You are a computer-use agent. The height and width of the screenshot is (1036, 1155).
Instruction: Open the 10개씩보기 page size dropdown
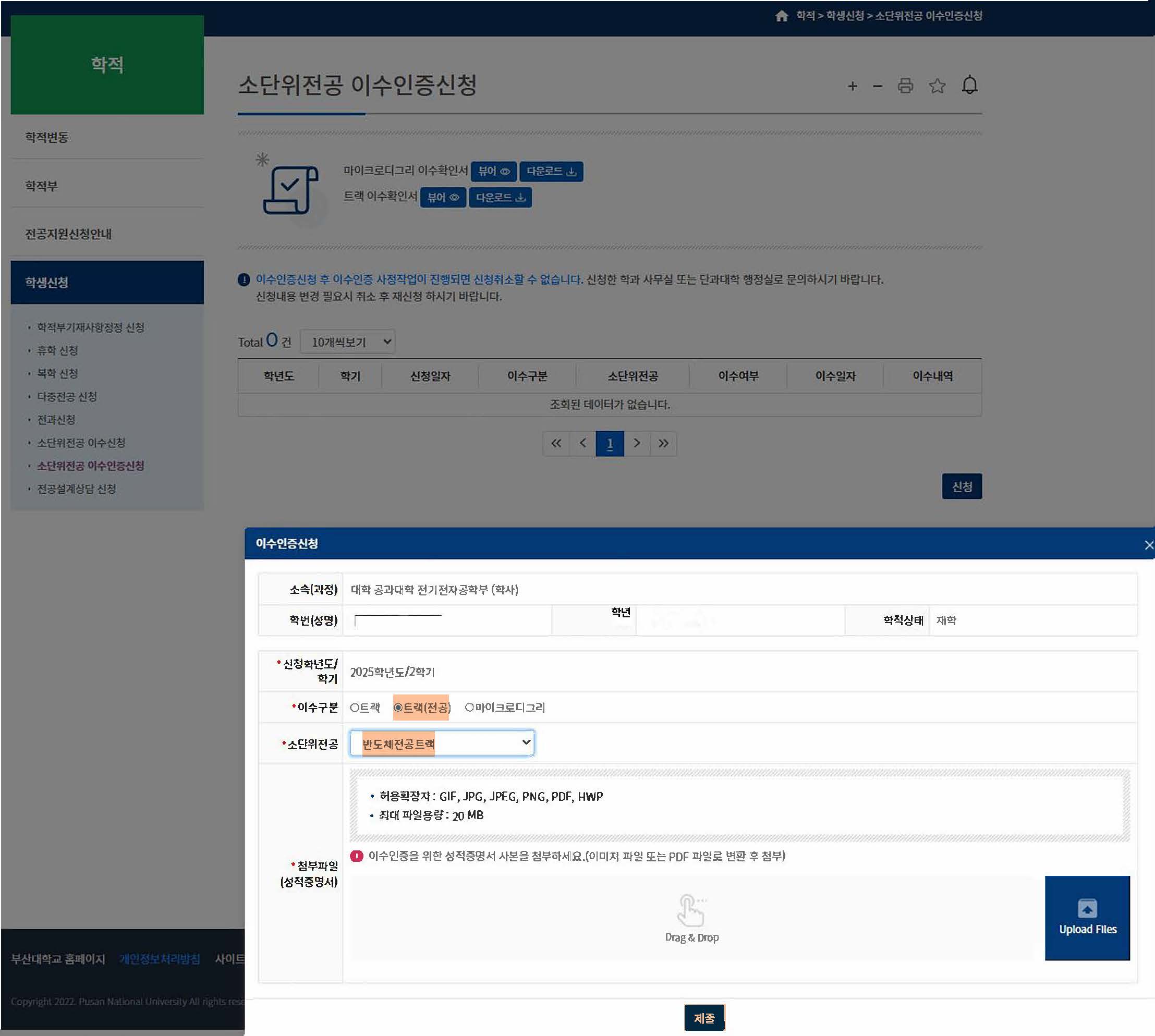[348, 342]
